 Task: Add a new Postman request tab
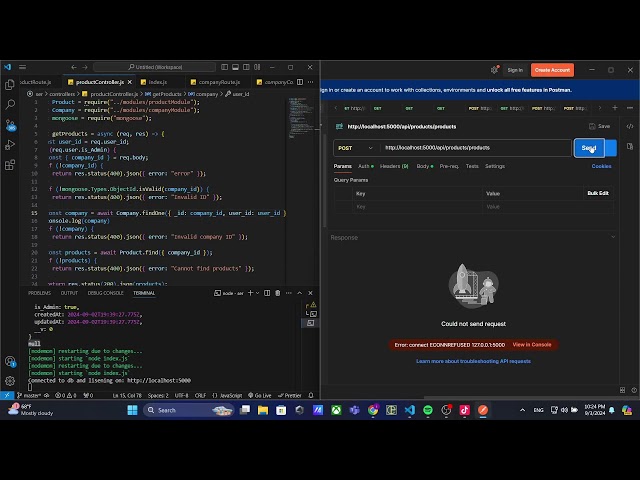coord(615,108)
